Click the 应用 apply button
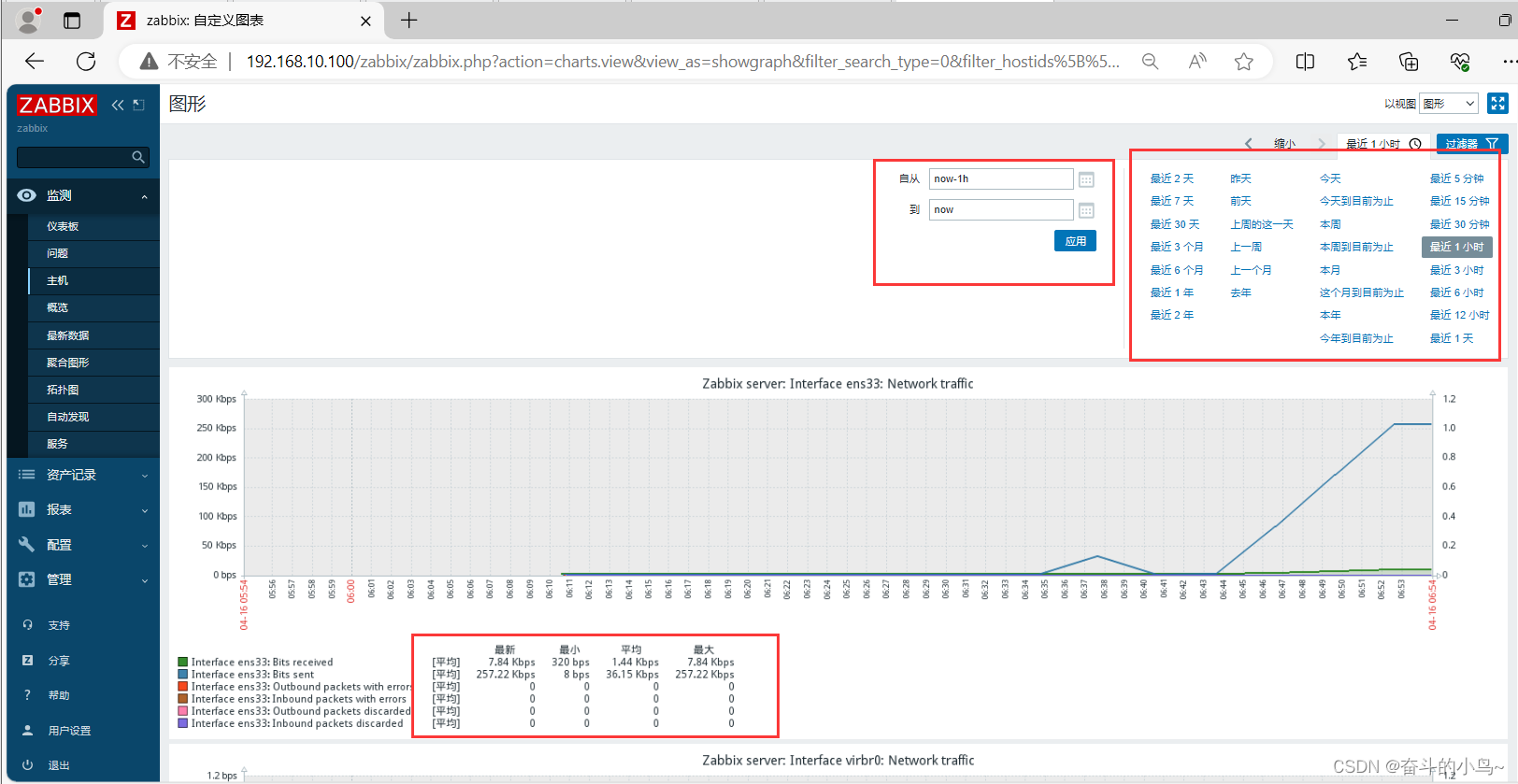Screen dimensions: 1518x784 pos(1075,241)
